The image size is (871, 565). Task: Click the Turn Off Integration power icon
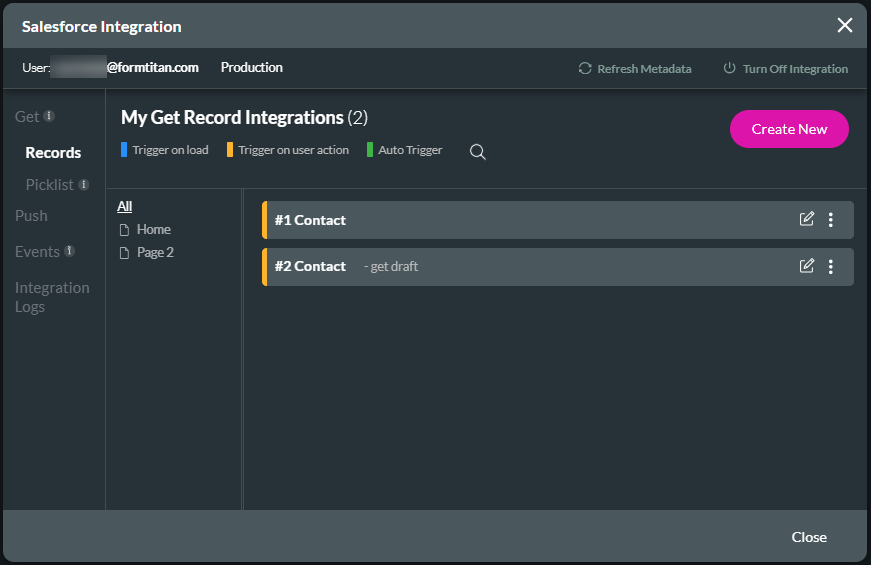(x=729, y=68)
